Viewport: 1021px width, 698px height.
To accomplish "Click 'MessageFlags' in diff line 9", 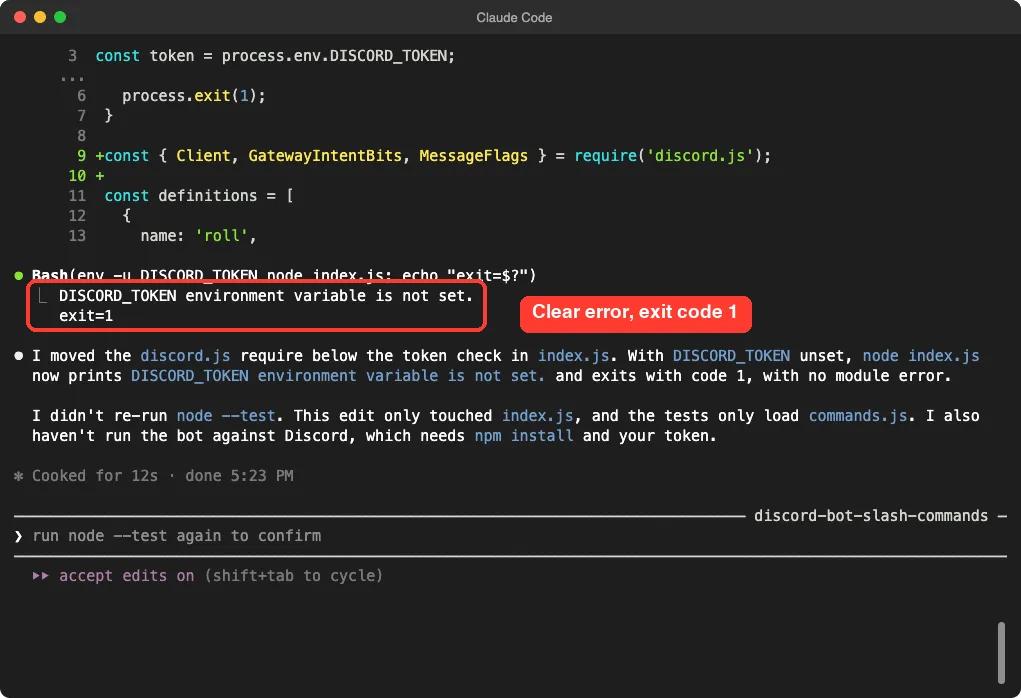I will click(x=473, y=156).
